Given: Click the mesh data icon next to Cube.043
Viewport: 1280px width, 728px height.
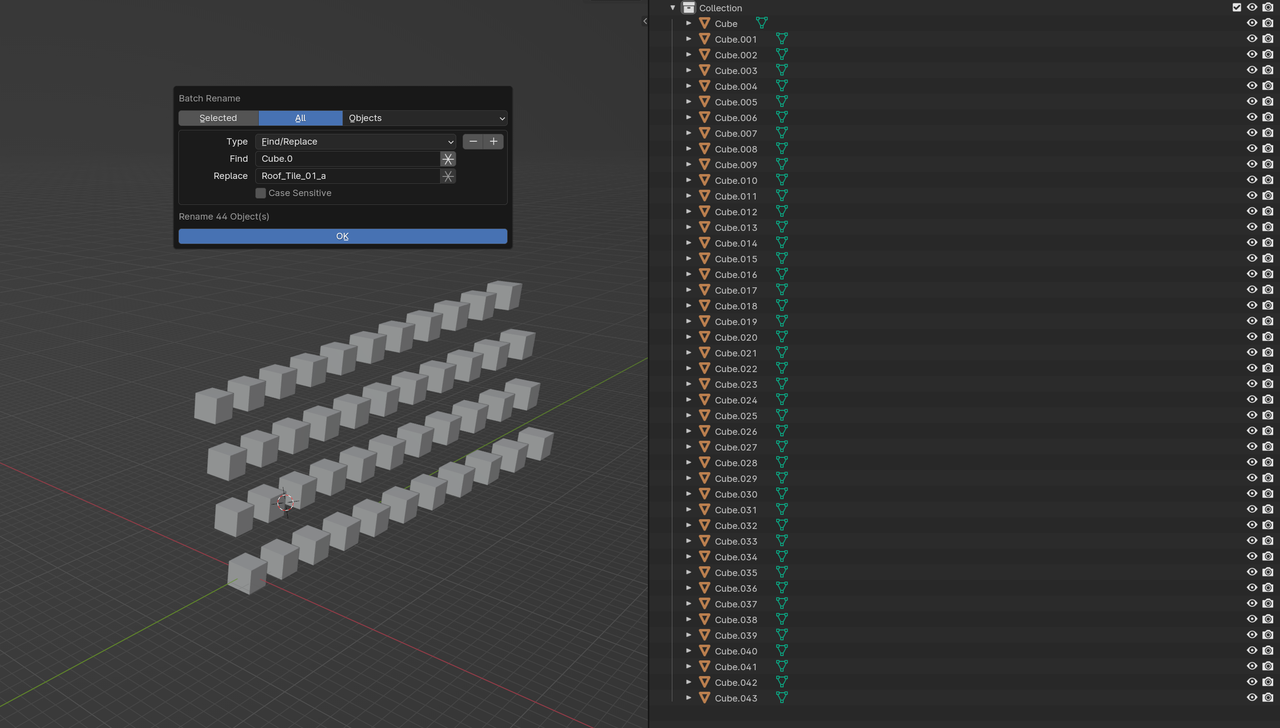Looking at the screenshot, I should (x=782, y=698).
